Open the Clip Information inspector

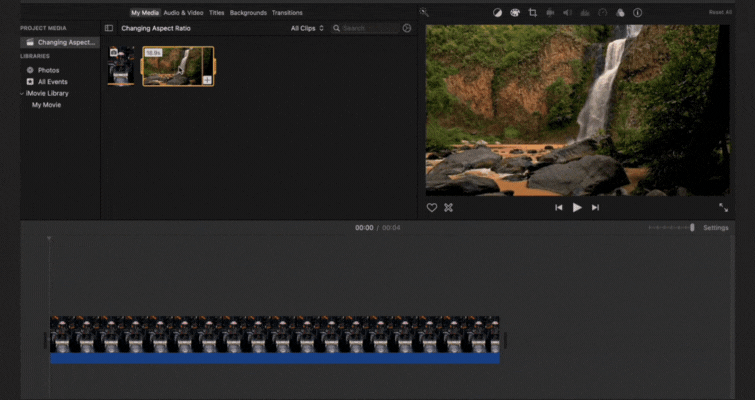(638, 13)
